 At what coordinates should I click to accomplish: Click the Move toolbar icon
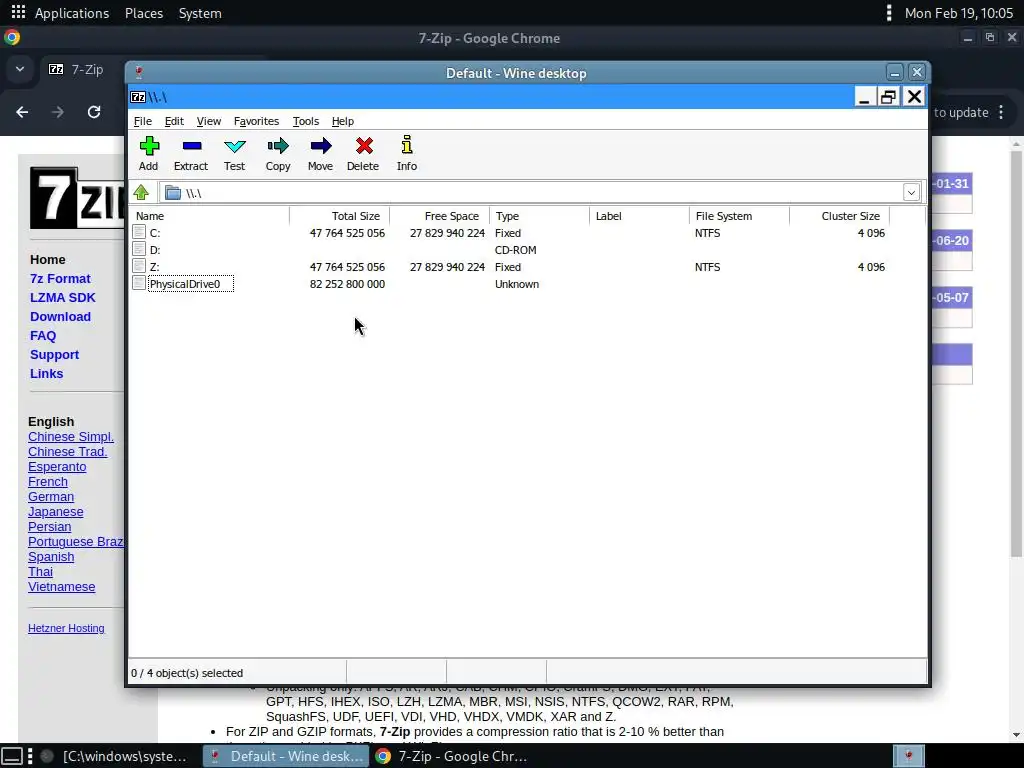[x=321, y=146]
